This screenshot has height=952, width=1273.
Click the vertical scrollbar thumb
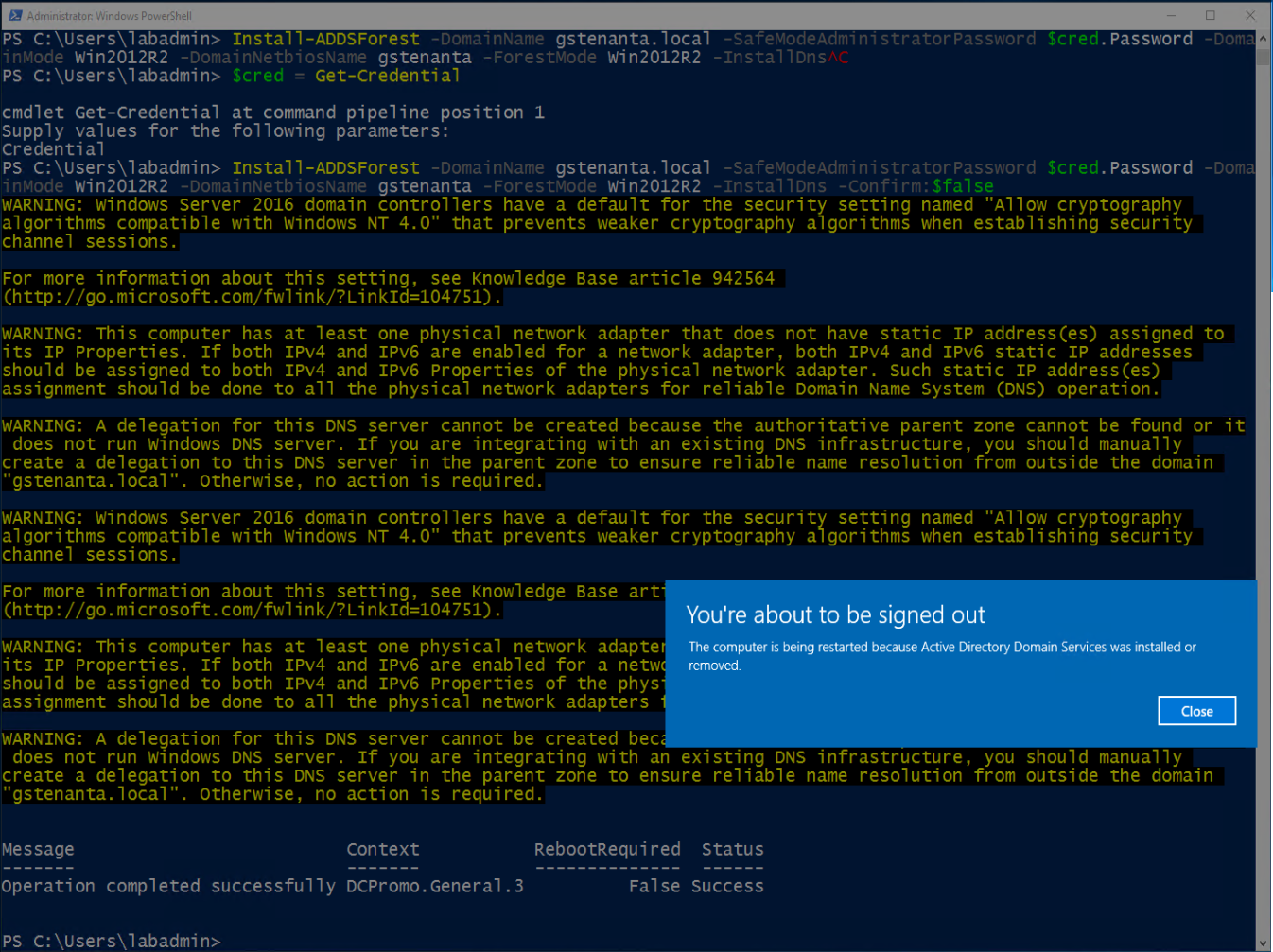pos(1264,57)
